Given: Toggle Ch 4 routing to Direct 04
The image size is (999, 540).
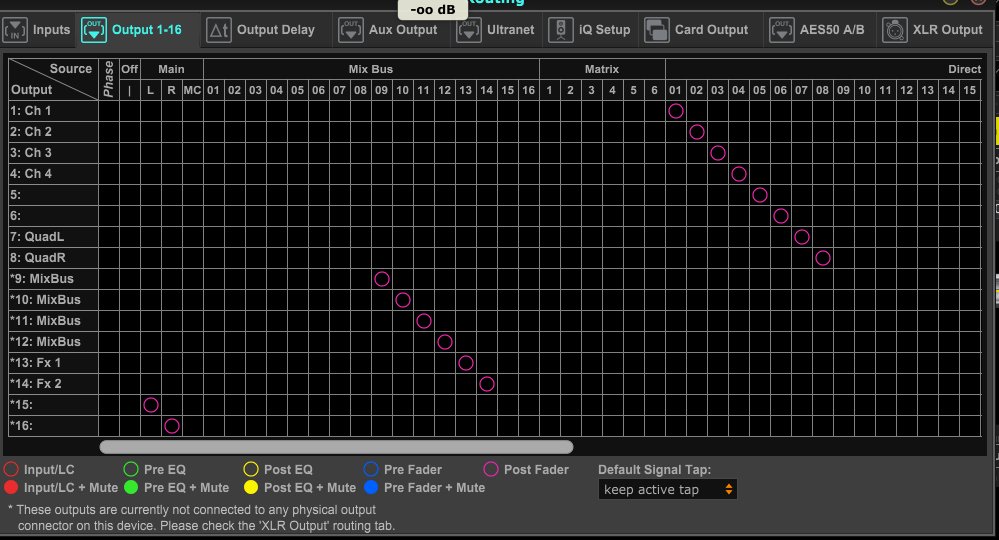Looking at the screenshot, I should point(739,174).
